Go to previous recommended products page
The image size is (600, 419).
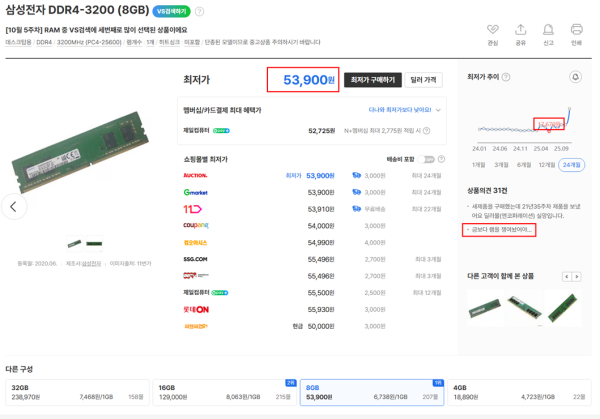pos(567,276)
